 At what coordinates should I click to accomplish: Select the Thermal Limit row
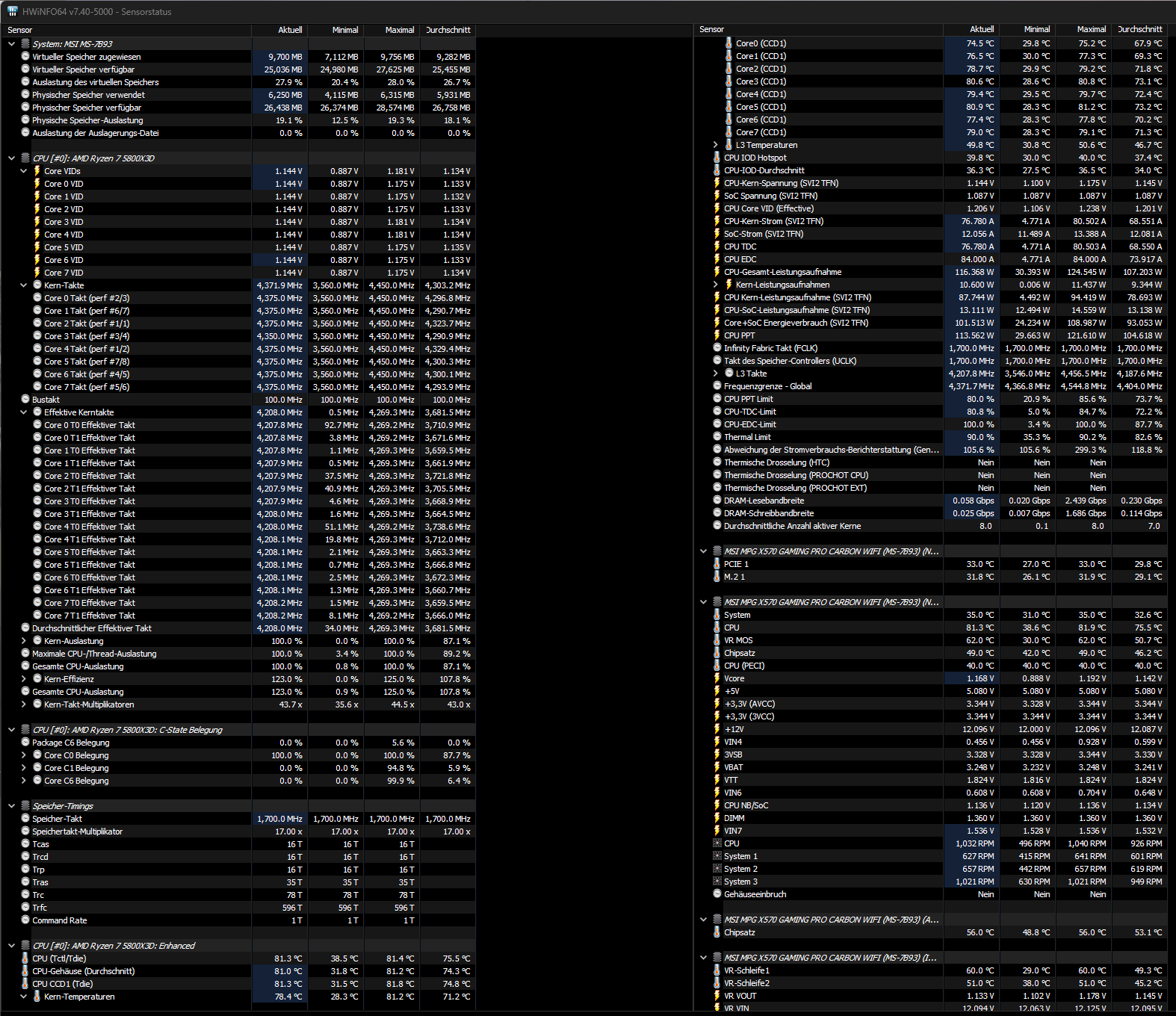point(930,437)
